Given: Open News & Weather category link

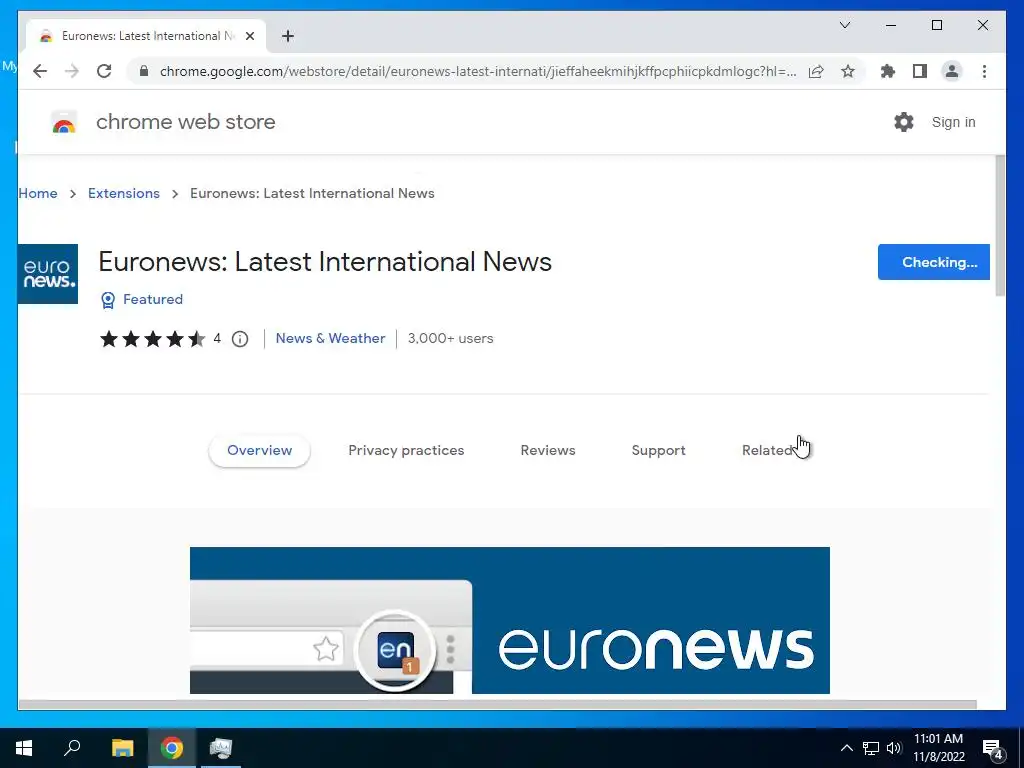Looking at the screenshot, I should 330,338.
